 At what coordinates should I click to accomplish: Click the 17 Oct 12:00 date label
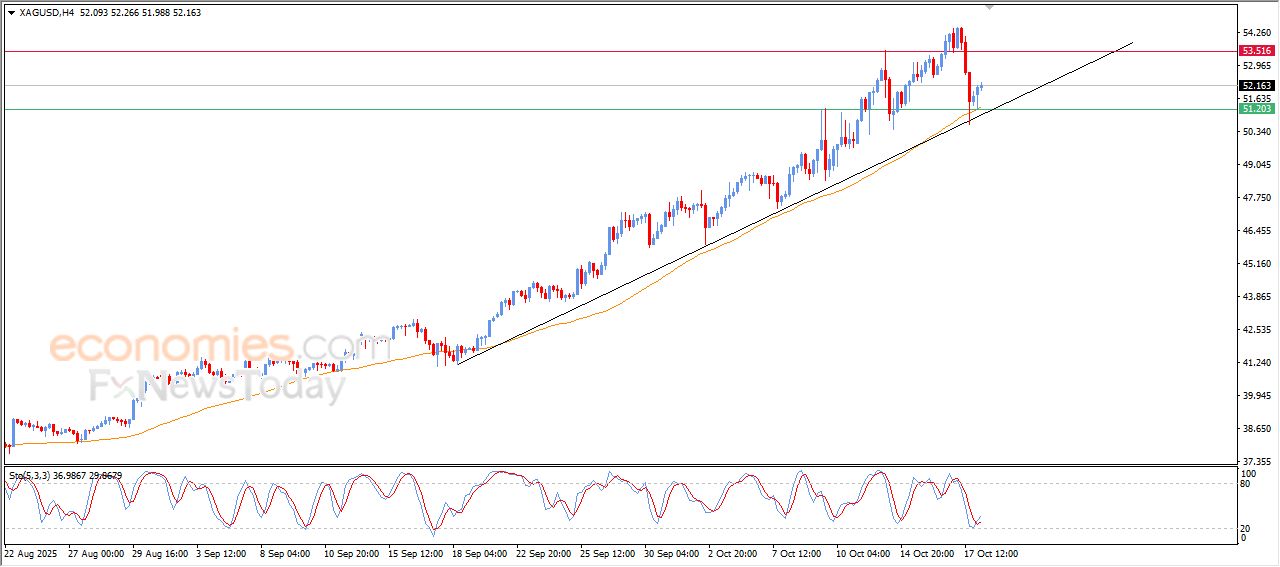(989, 552)
